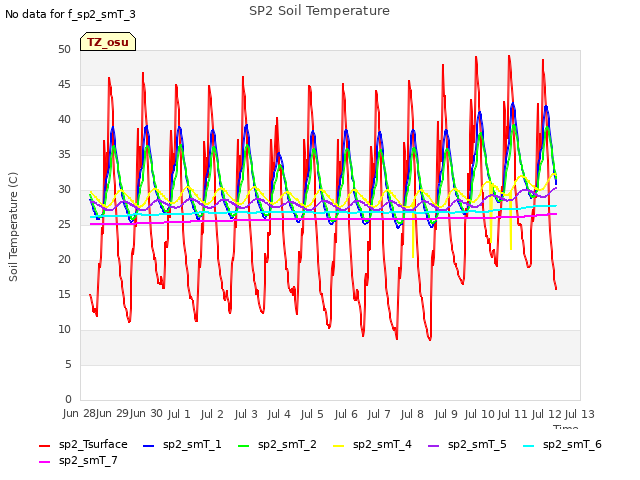Click the 5 y-axis tick label

click(x=68, y=364)
